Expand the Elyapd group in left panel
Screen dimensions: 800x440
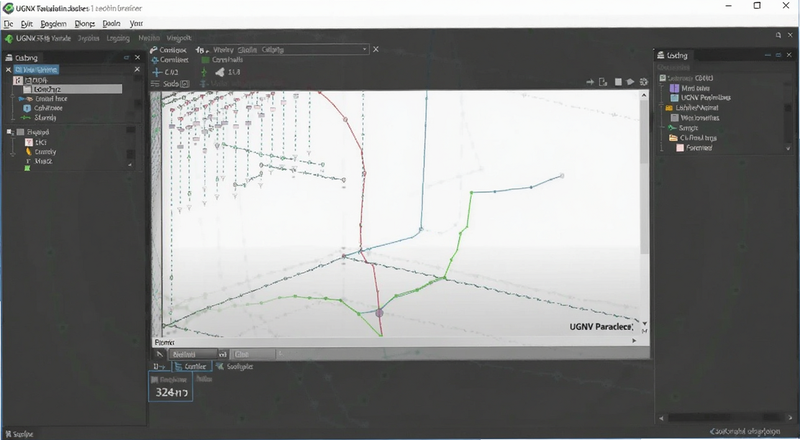pos(10,132)
